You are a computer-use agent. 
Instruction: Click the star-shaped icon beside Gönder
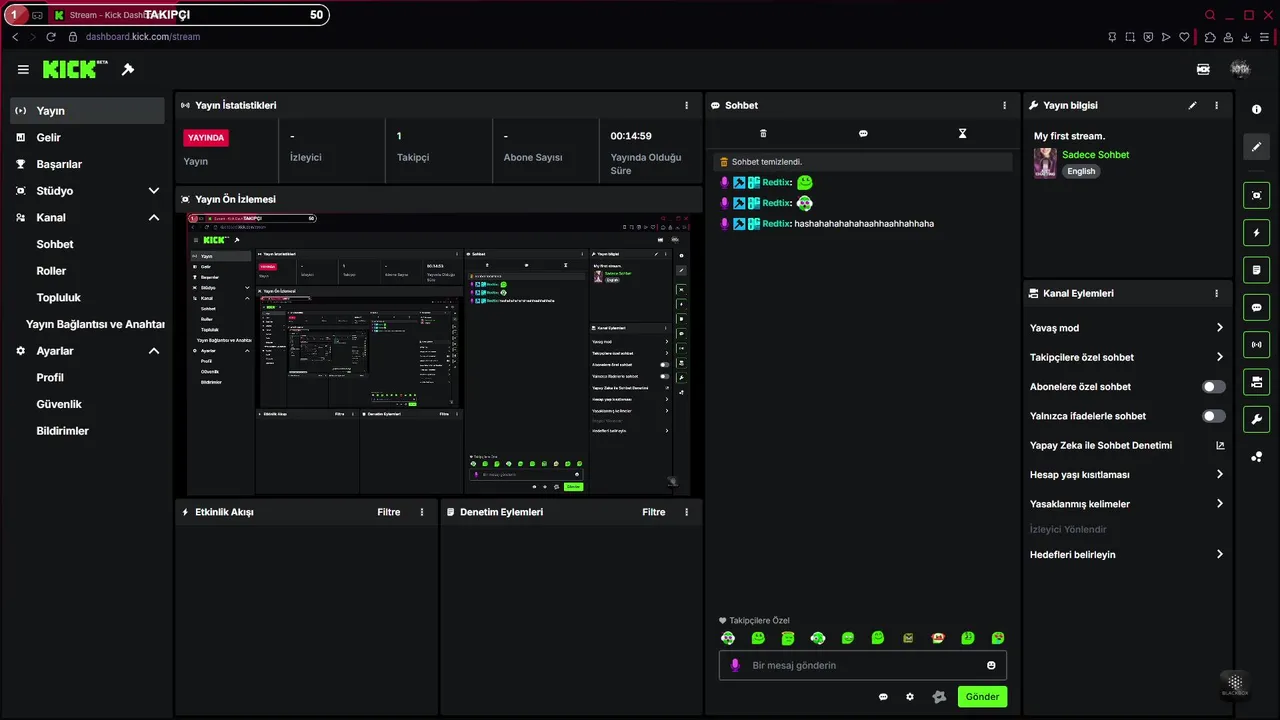click(x=939, y=697)
